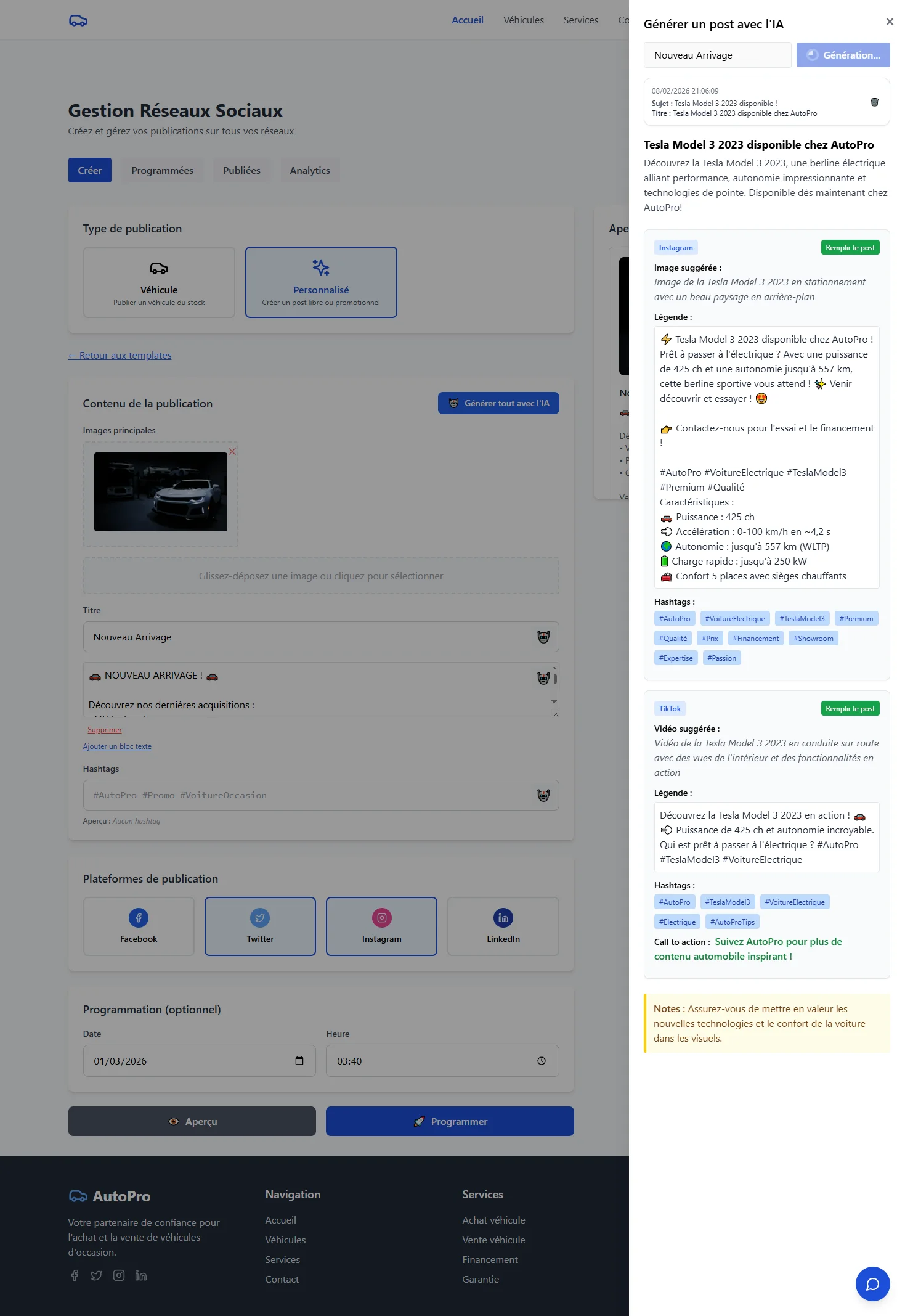Screen dimensions: 905x1316
Task: Open footer Vente véhicule link
Action: pyautogui.click(x=493, y=1240)
